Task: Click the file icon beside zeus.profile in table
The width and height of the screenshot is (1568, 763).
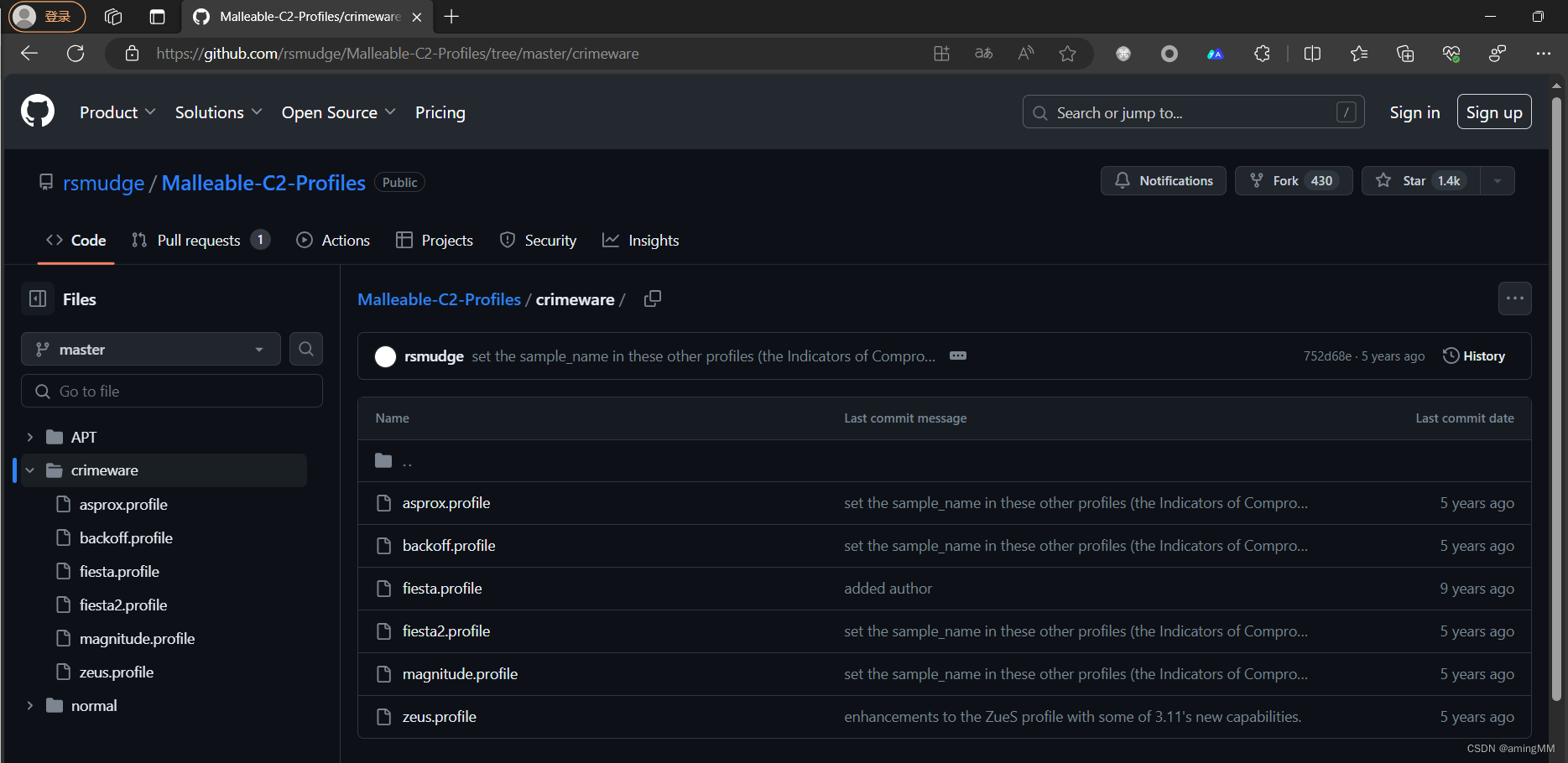Action: click(383, 717)
